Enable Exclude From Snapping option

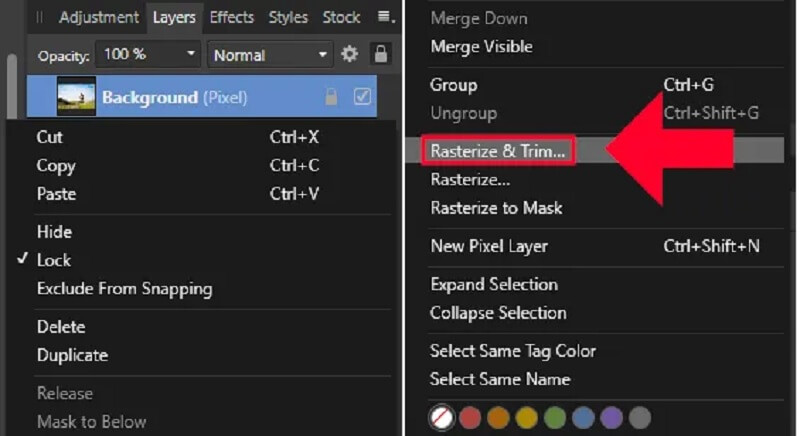(124, 289)
